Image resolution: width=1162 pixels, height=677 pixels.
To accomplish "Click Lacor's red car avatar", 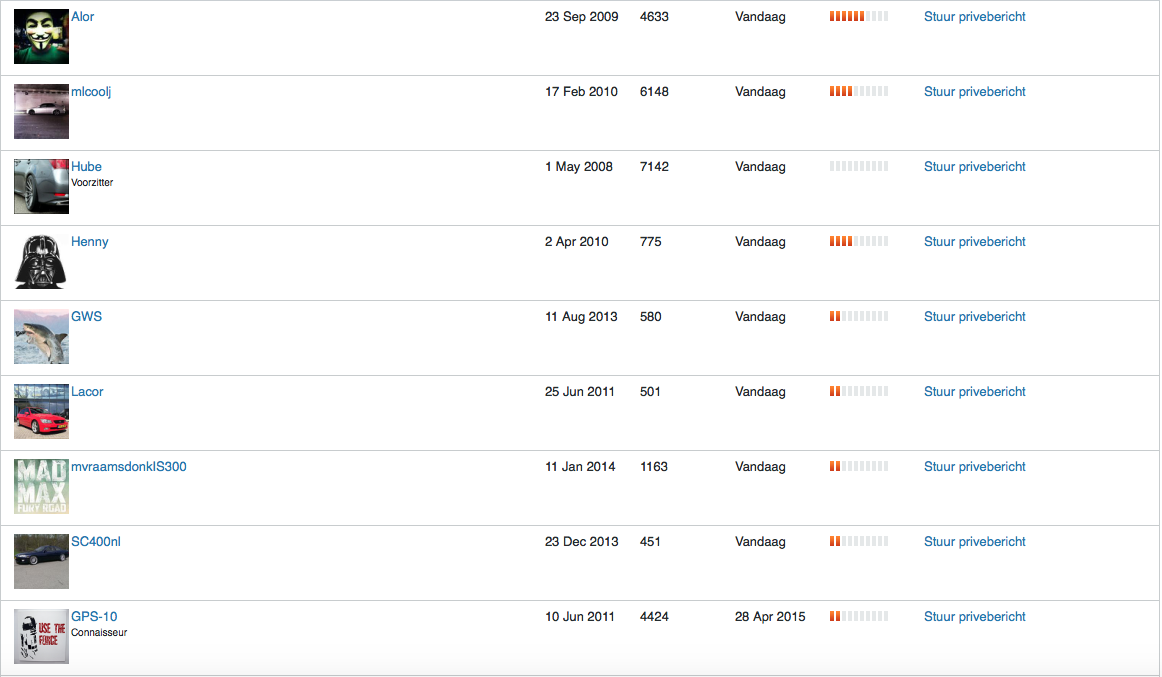I will tap(41, 411).
